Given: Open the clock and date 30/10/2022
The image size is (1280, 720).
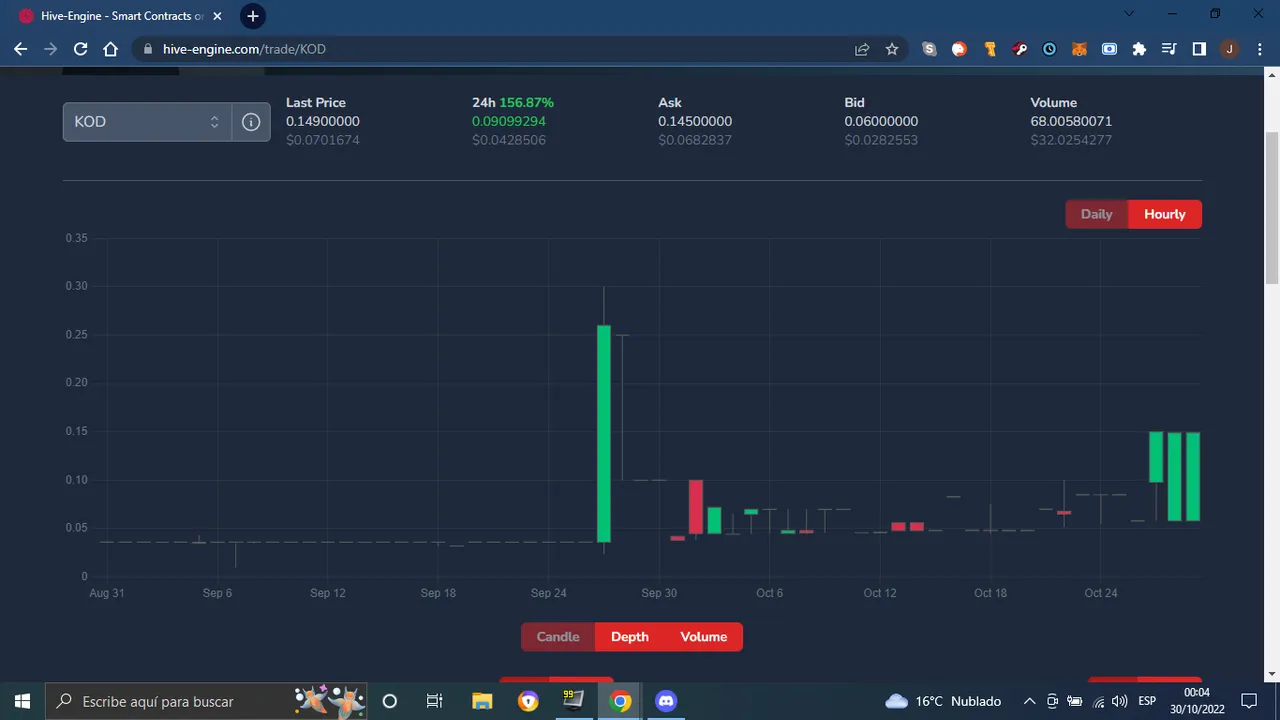Looking at the screenshot, I should pyautogui.click(x=1197, y=701).
